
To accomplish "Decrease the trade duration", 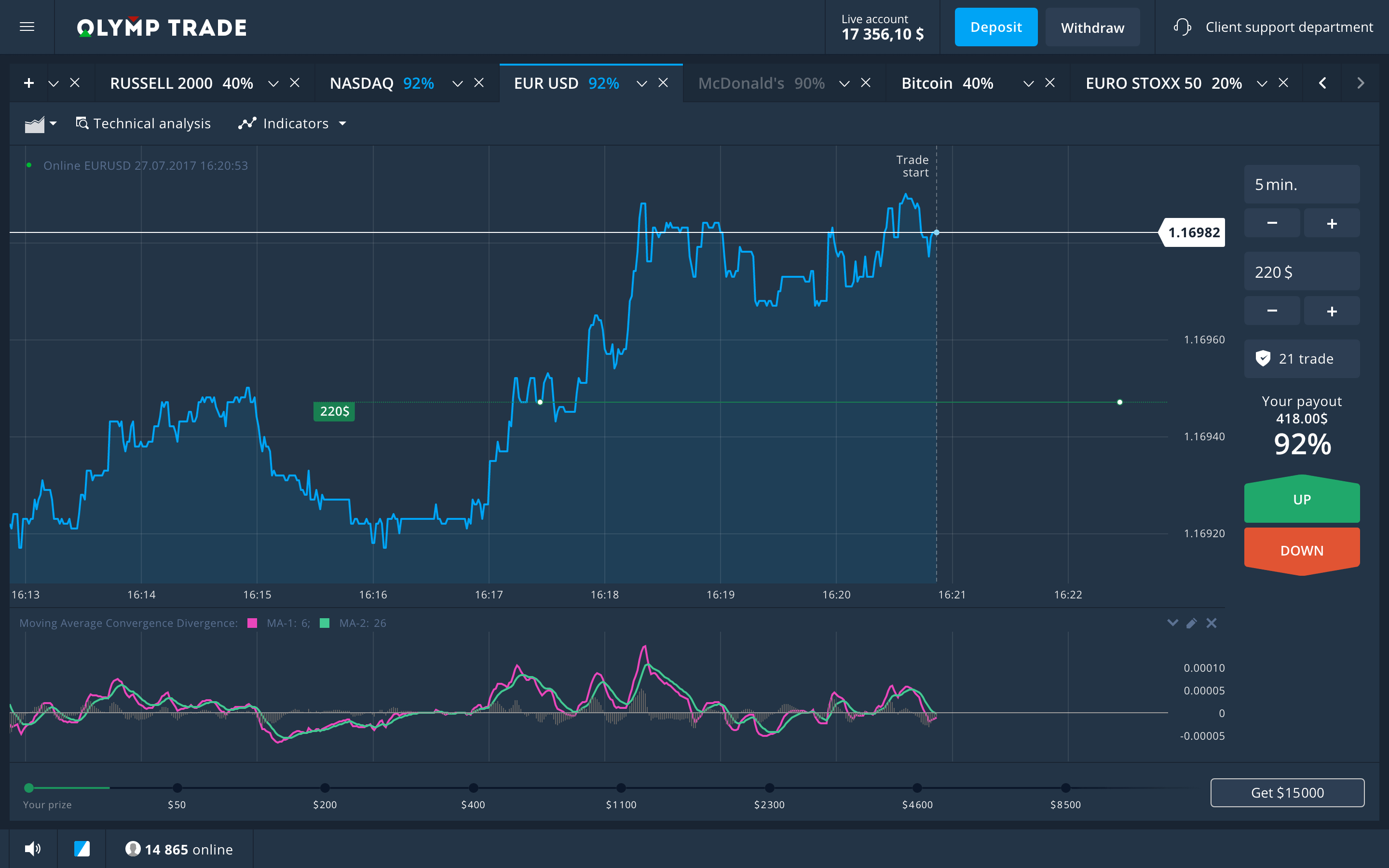I will 1272,223.
